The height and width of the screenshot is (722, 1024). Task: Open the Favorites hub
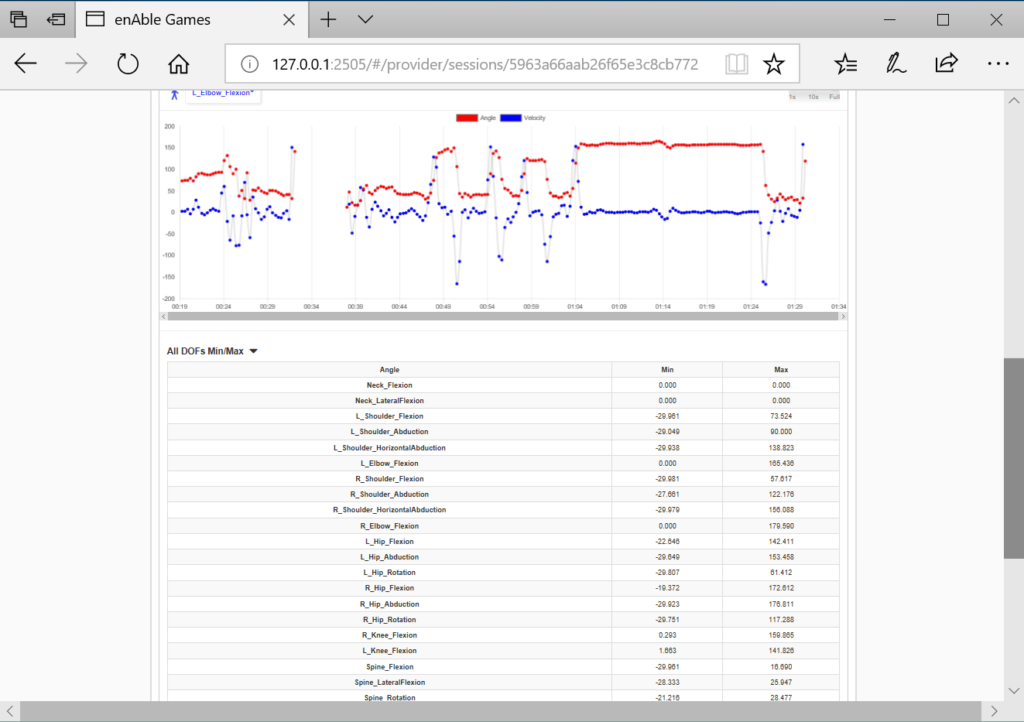[846, 64]
